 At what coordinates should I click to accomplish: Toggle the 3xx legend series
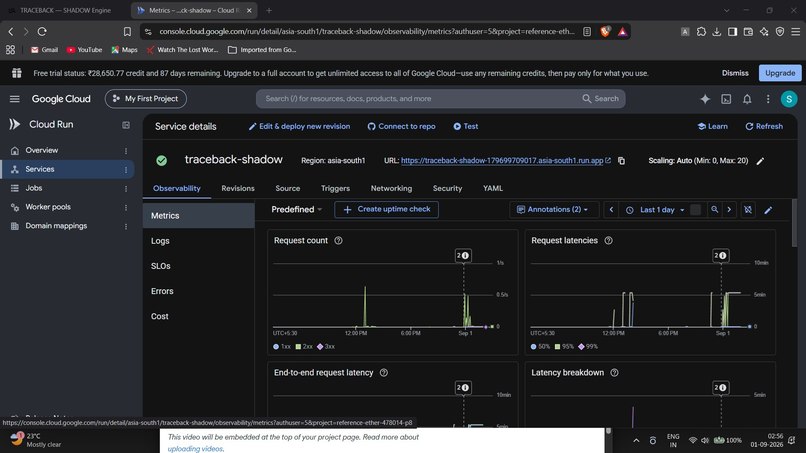coord(326,347)
